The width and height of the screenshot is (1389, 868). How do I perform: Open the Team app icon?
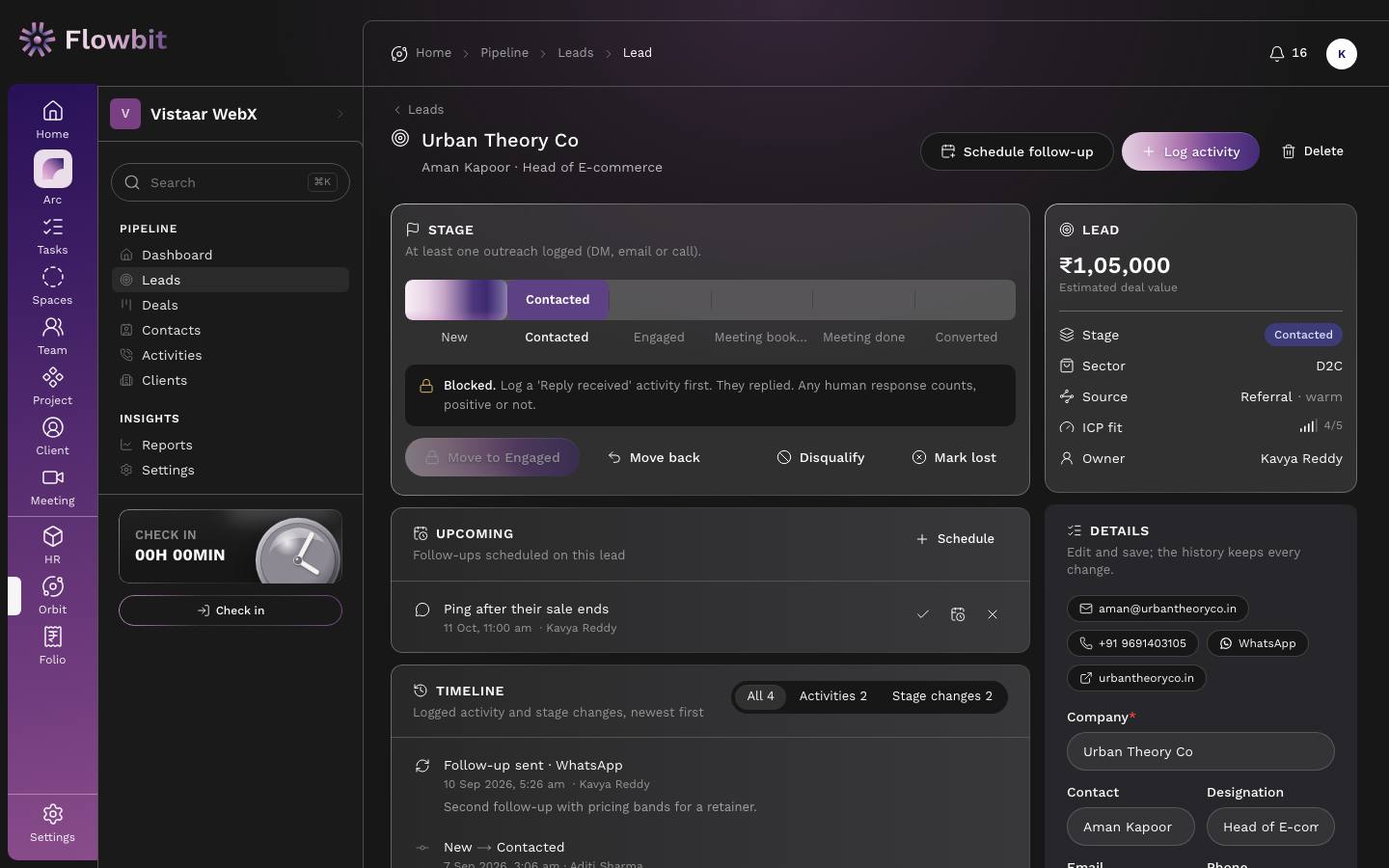[x=52, y=336]
